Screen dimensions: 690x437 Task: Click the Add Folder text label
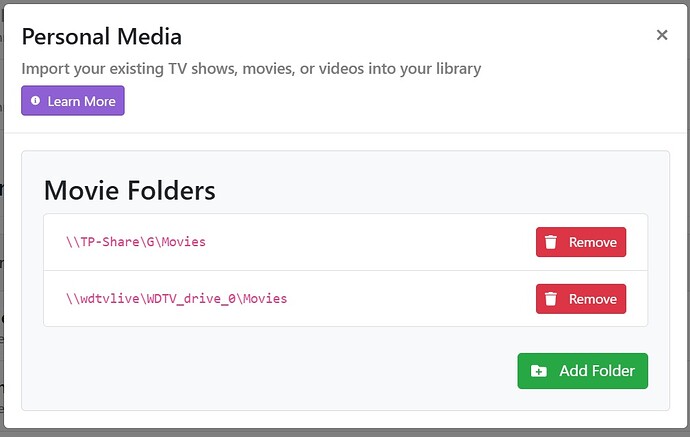597,371
